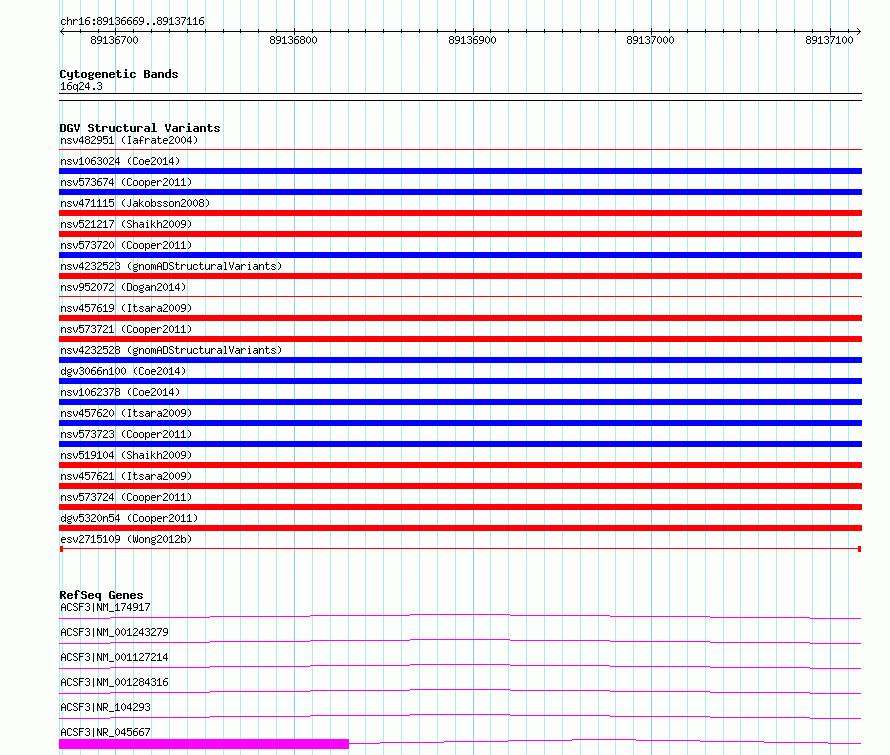Screen dimensions: 890x755
Task: Click the blue bar under nsv573720
Action: pyautogui.click(x=460, y=255)
